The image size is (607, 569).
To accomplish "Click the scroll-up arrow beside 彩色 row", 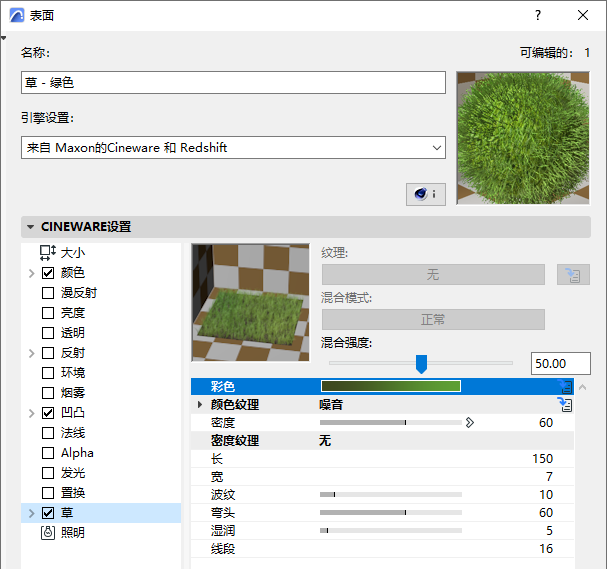I will coord(583,387).
